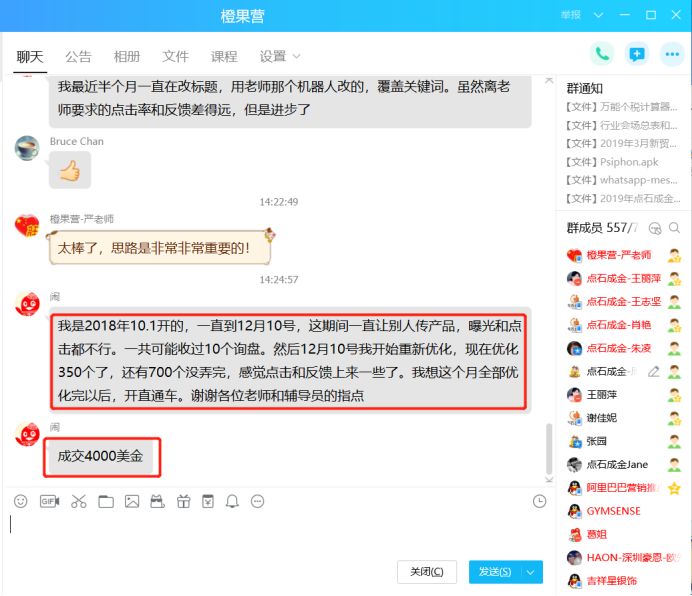Click the 太棒了 message bubble
Image resolution: width=692 pixels, height=596 pixels.
pyautogui.click(x=159, y=248)
